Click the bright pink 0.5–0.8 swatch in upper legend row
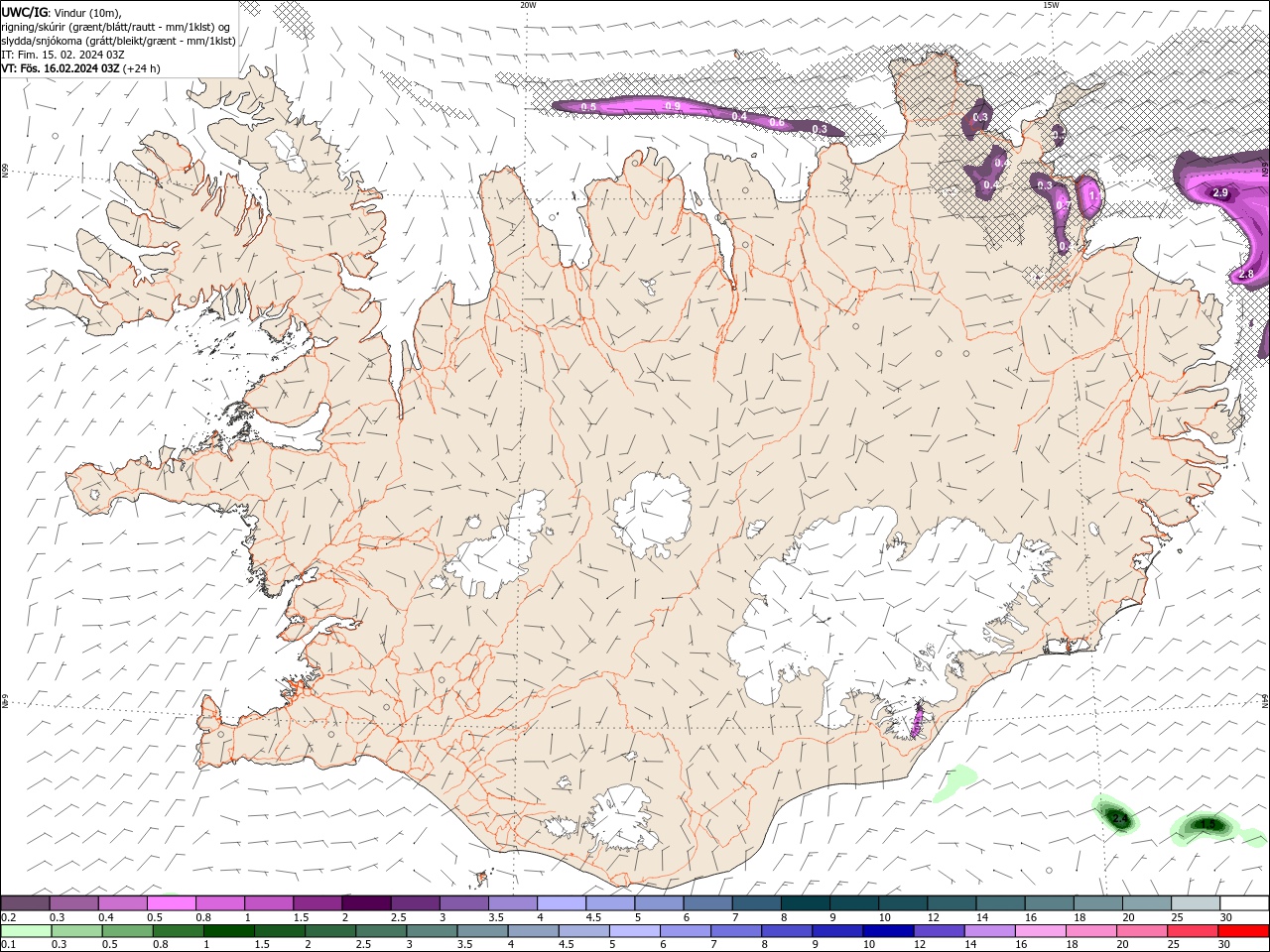Screen dimensions: 1270x952 tap(172, 903)
